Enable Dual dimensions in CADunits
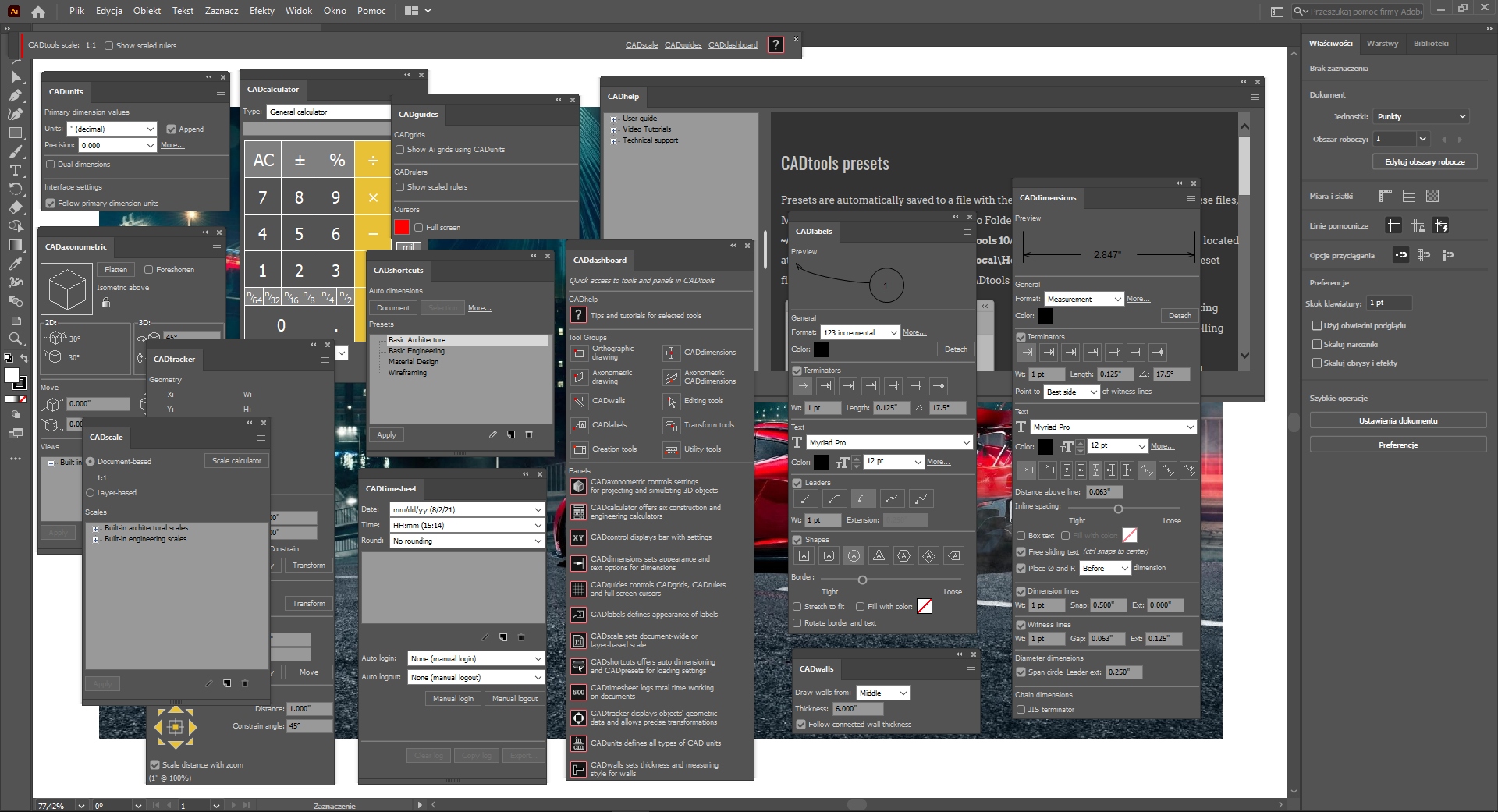Screen dimensions: 1498x812 [x=50, y=165]
